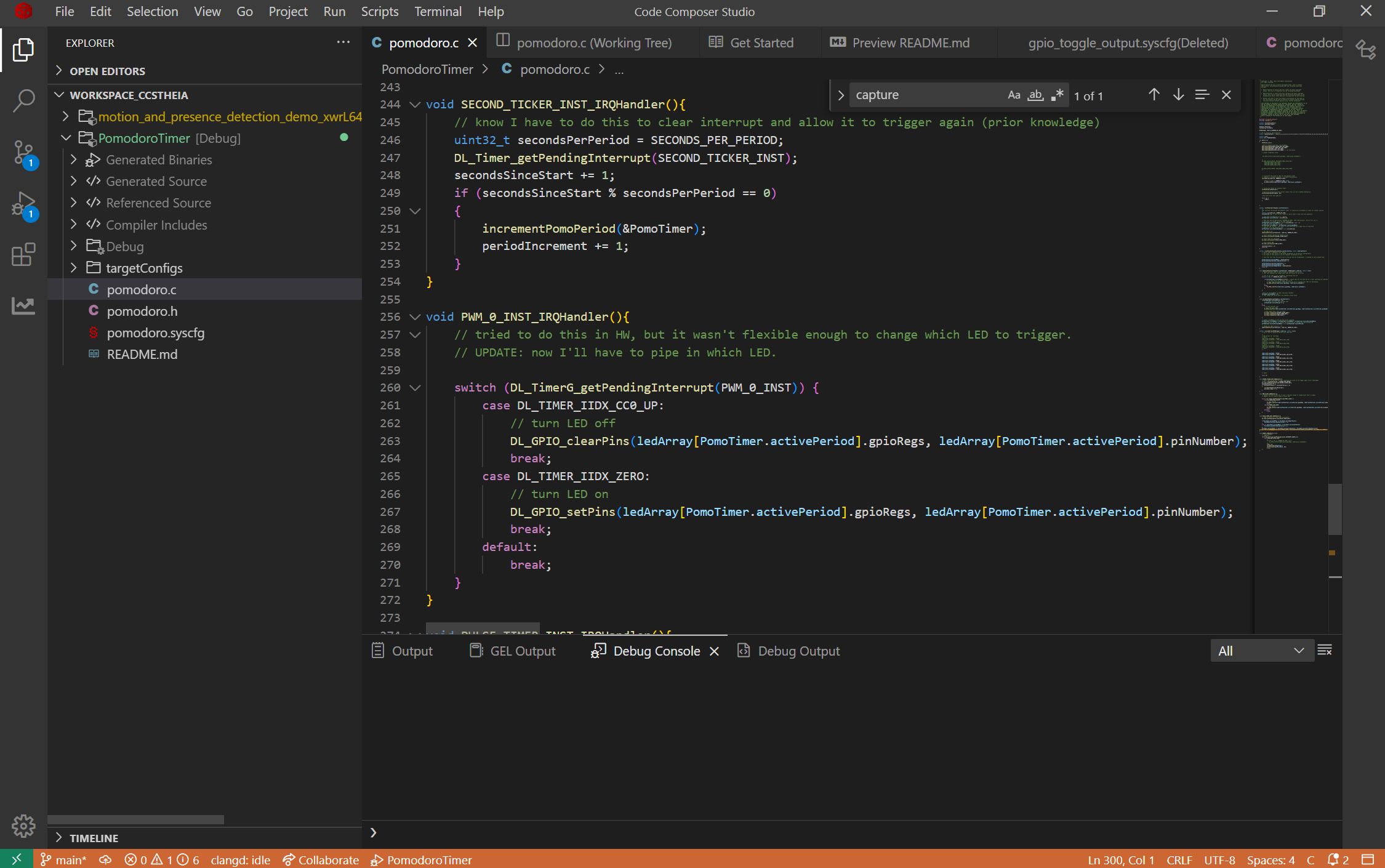This screenshot has width=1385, height=868.
Task: Clear the console with list icon
Action: [1325, 650]
